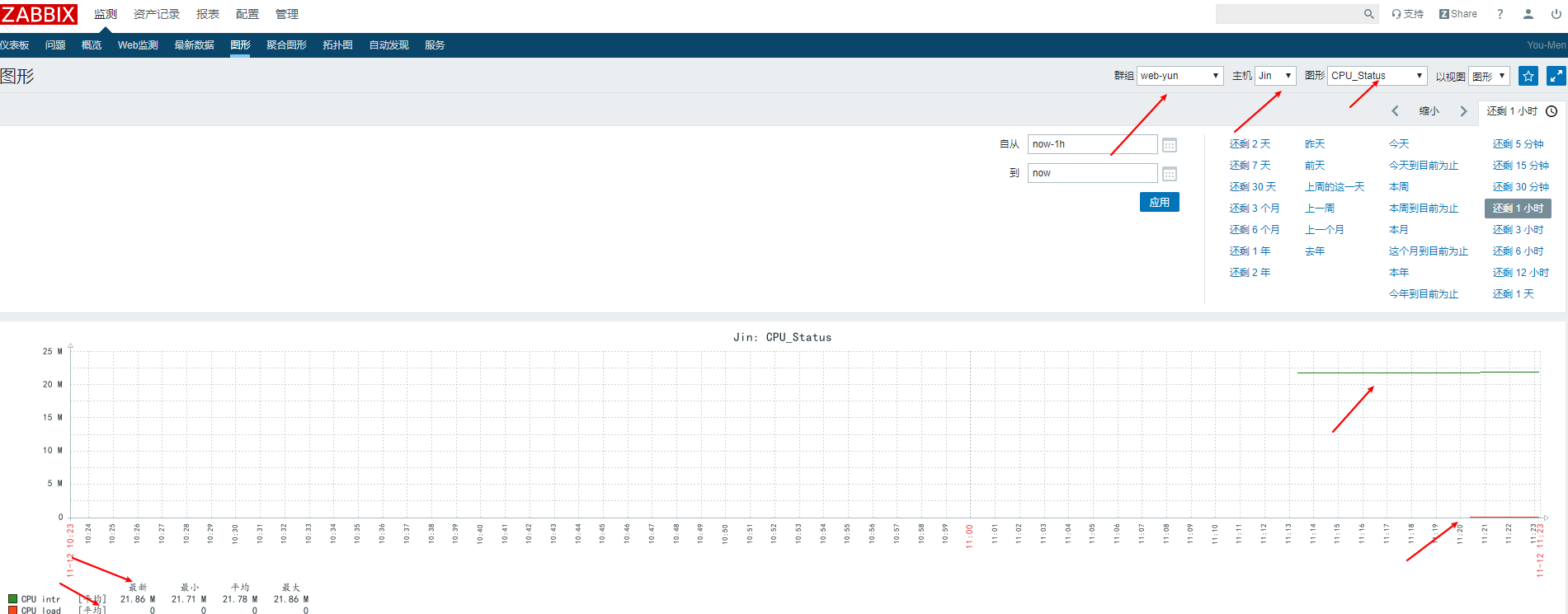The width and height of the screenshot is (1568, 614).
Task: Click the ZABBIX logo
Action: pos(39,14)
